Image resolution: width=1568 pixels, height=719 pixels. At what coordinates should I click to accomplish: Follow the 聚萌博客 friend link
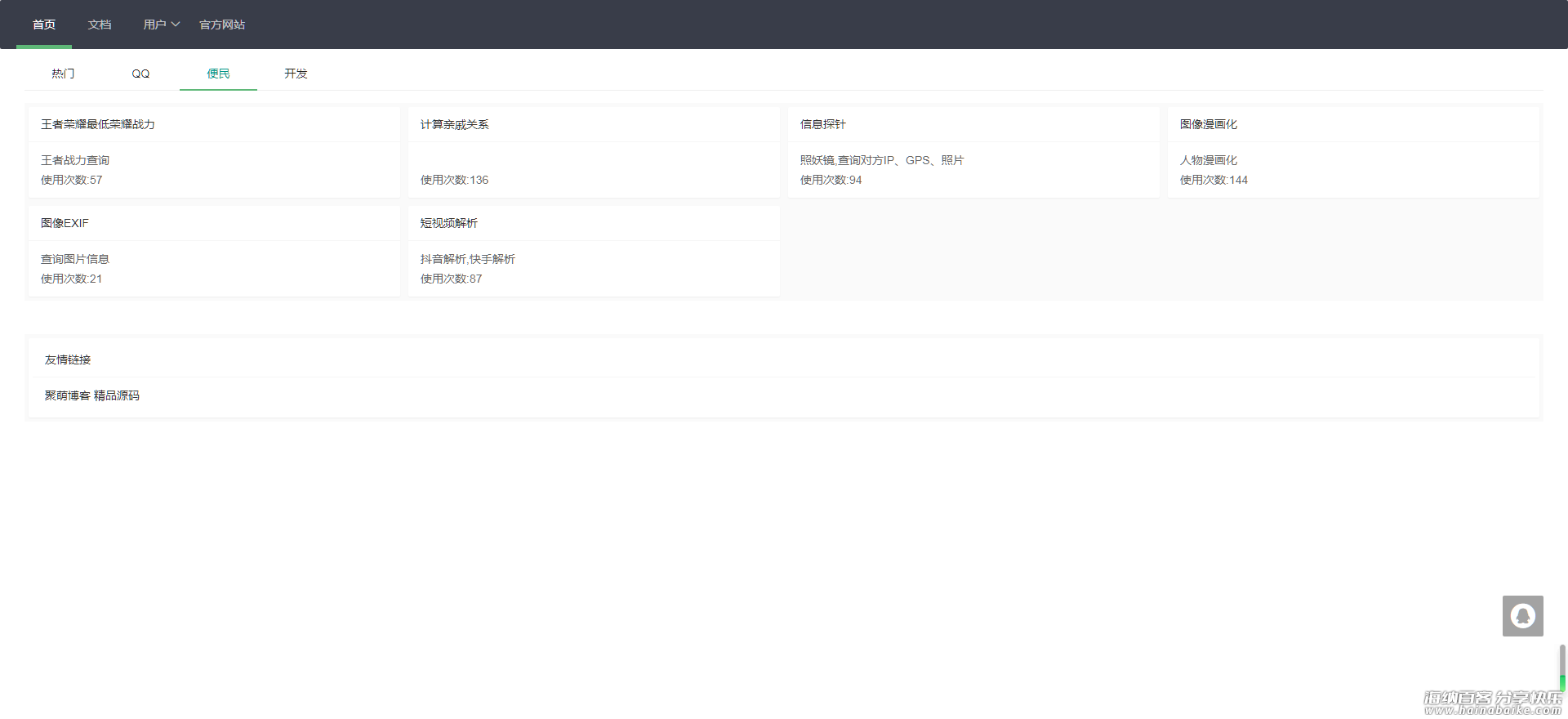[67, 395]
